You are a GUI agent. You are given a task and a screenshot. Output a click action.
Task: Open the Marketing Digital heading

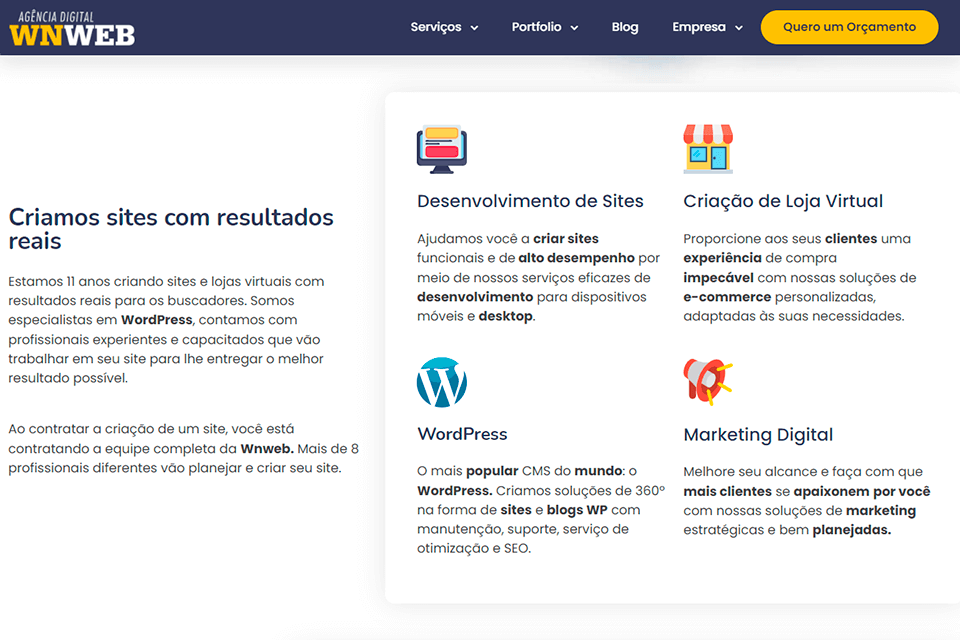758,435
